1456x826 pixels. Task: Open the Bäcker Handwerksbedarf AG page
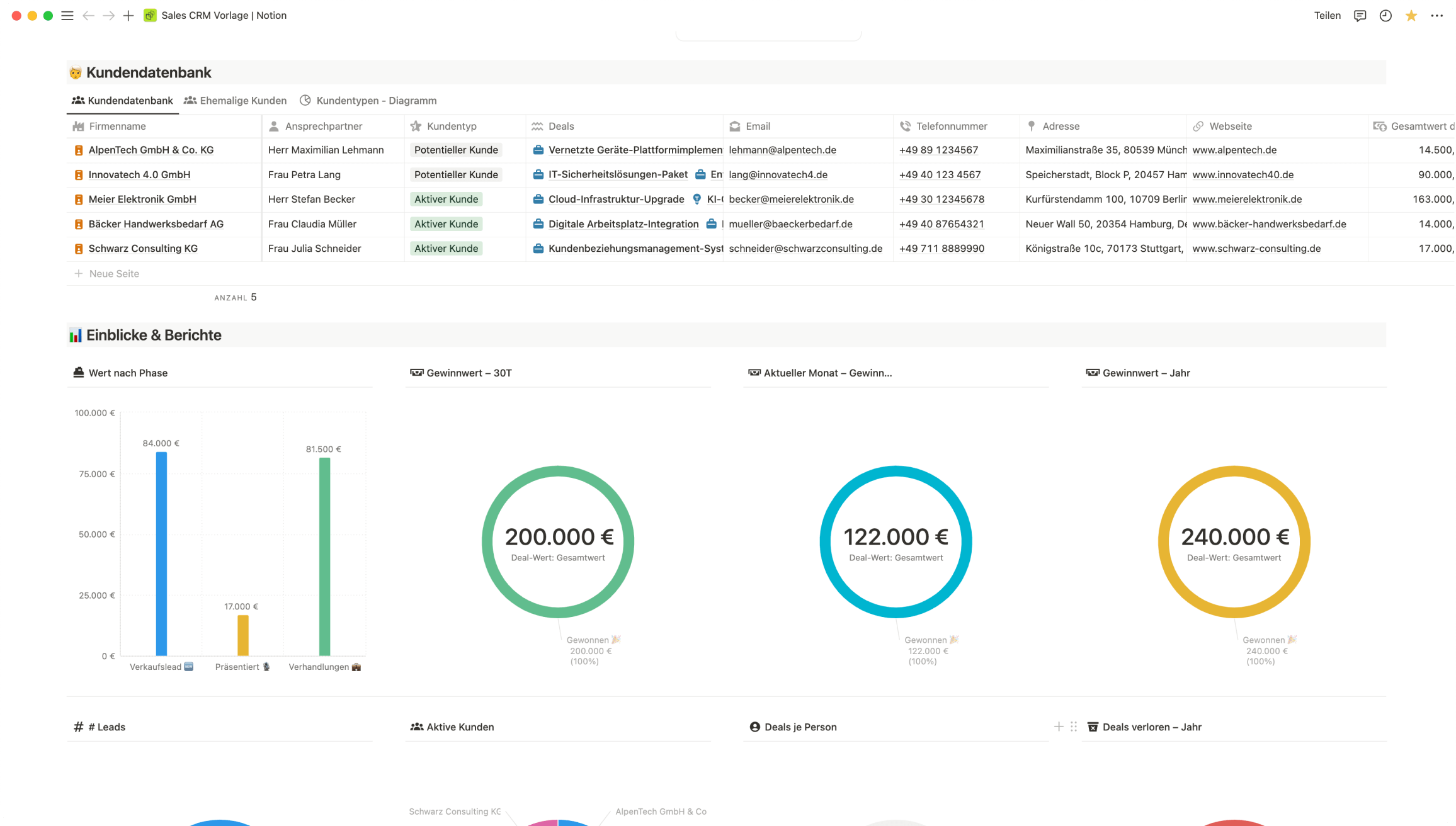(156, 224)
